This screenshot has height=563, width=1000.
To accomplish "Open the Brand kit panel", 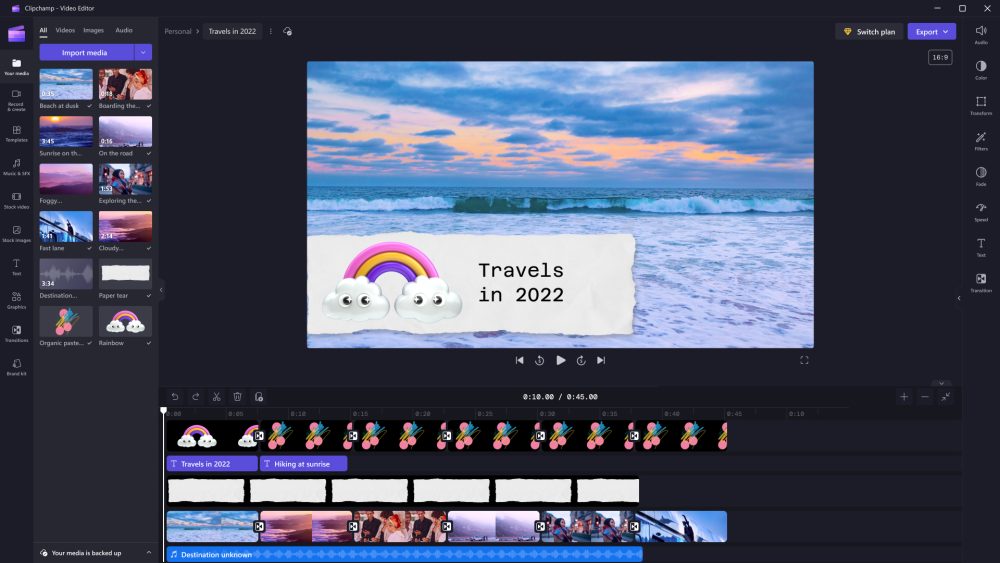I will coord(16,366).
